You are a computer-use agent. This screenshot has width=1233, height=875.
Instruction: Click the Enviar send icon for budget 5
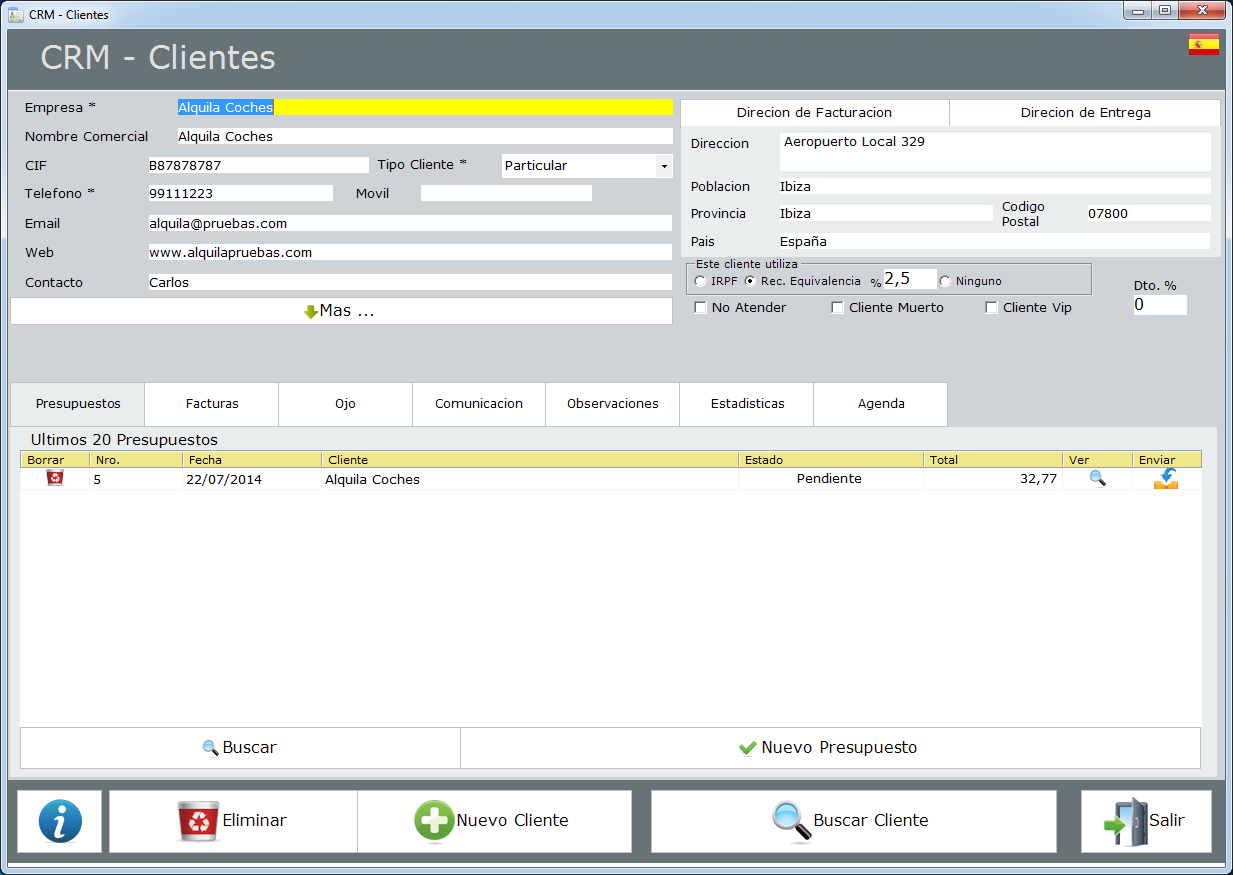pos(1165,479)
